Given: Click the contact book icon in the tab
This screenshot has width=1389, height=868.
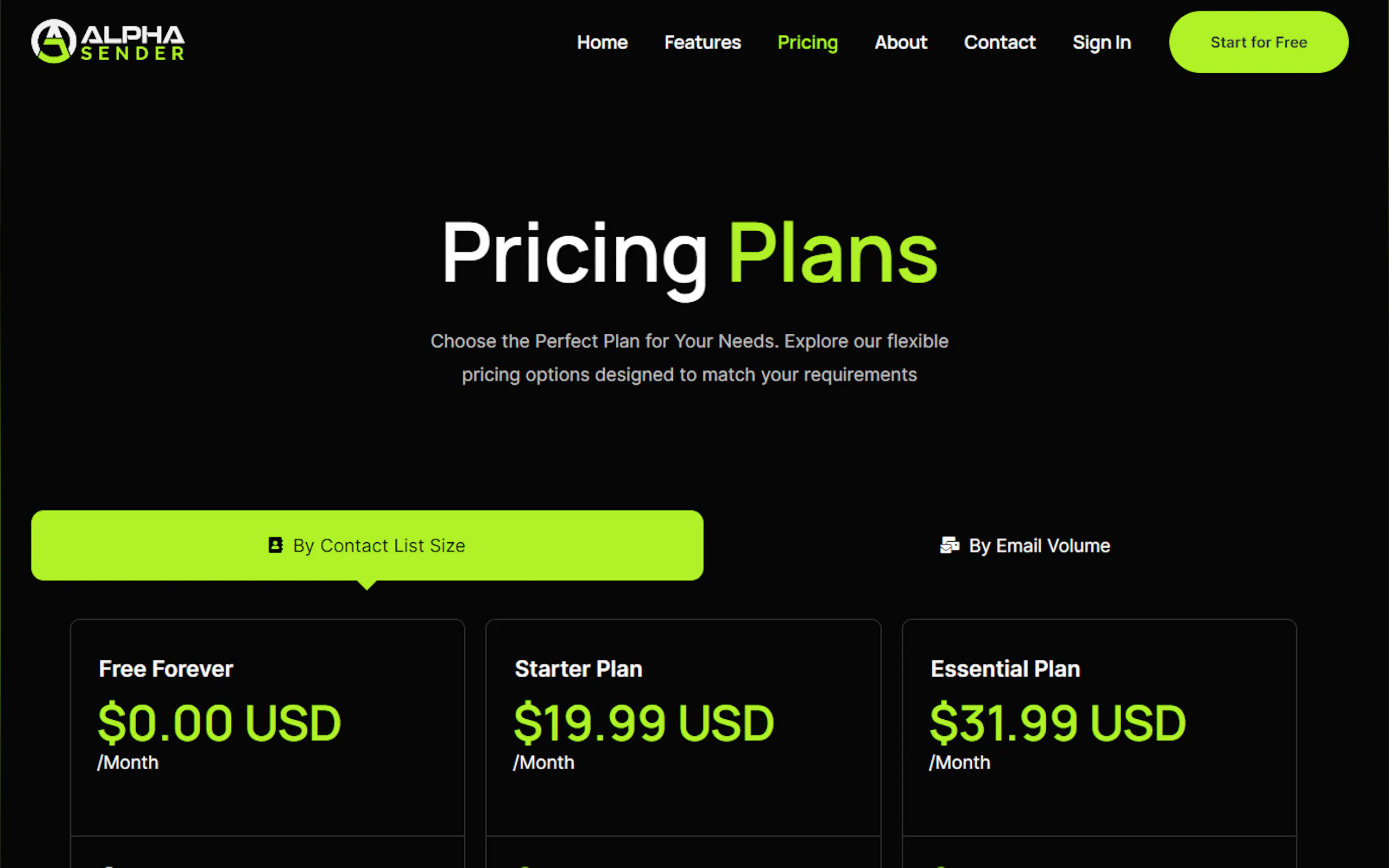Looking at the screenshot, I should click(276, 545).
